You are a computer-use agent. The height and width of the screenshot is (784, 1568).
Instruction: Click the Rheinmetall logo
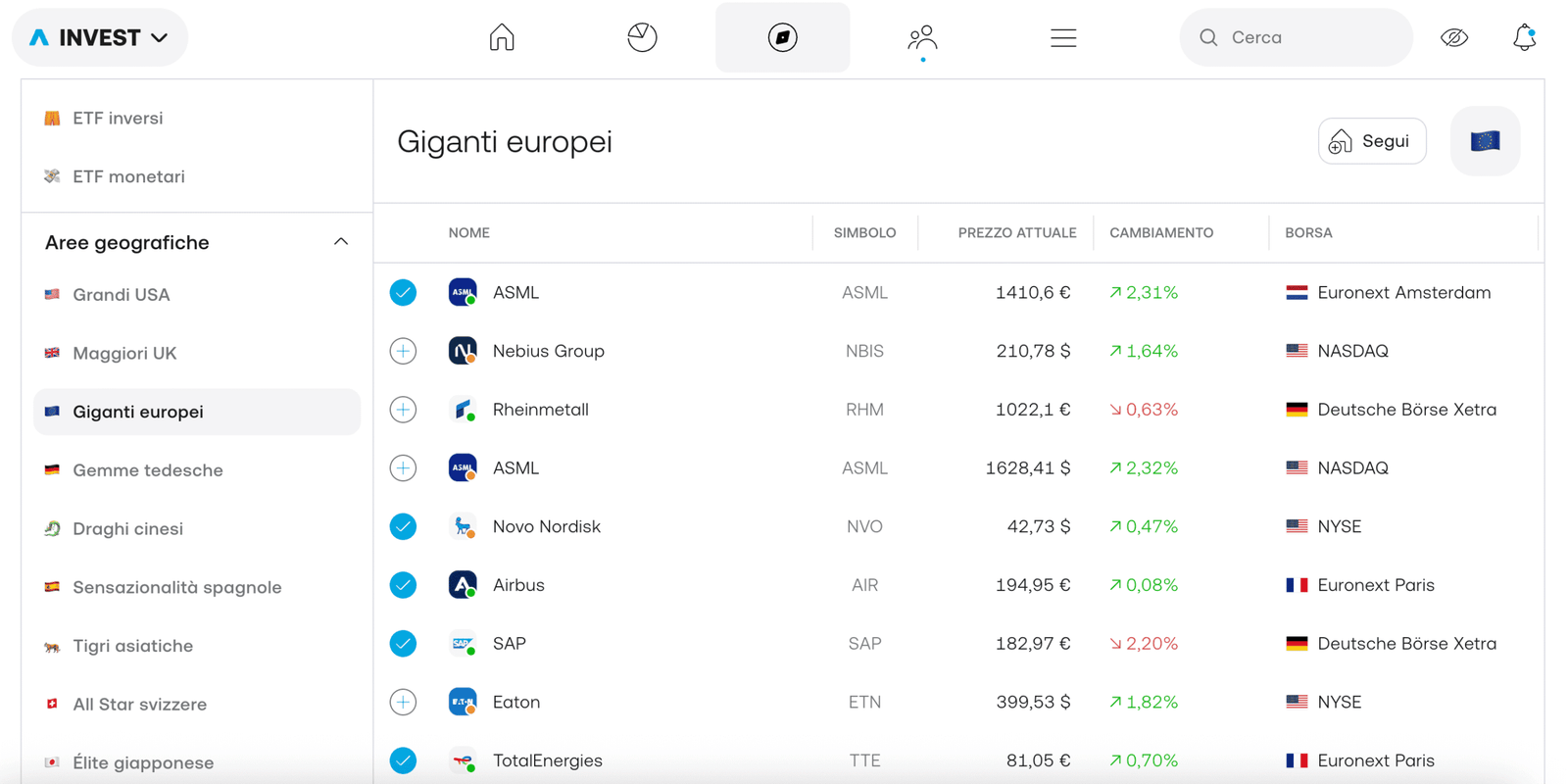(463, 410)
